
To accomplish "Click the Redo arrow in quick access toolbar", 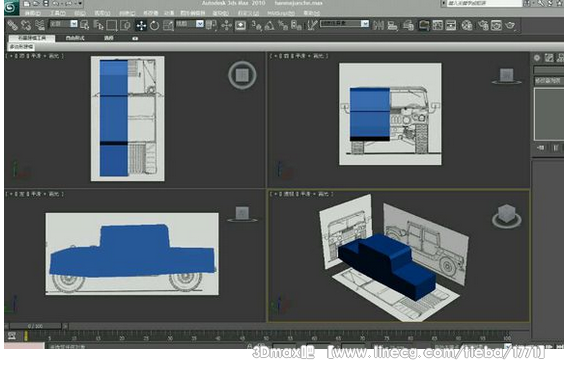I will click(x=68, y=4).
